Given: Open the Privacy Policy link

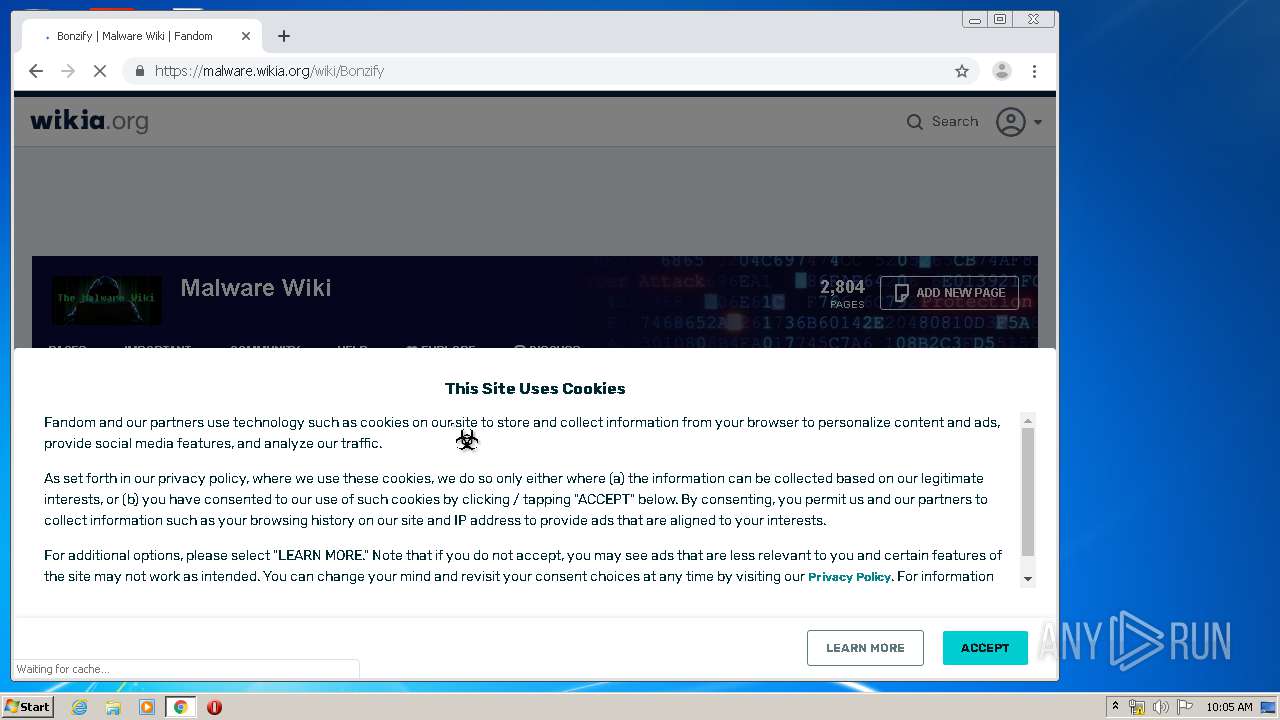Looking at the screenshot, I should 849,577.
